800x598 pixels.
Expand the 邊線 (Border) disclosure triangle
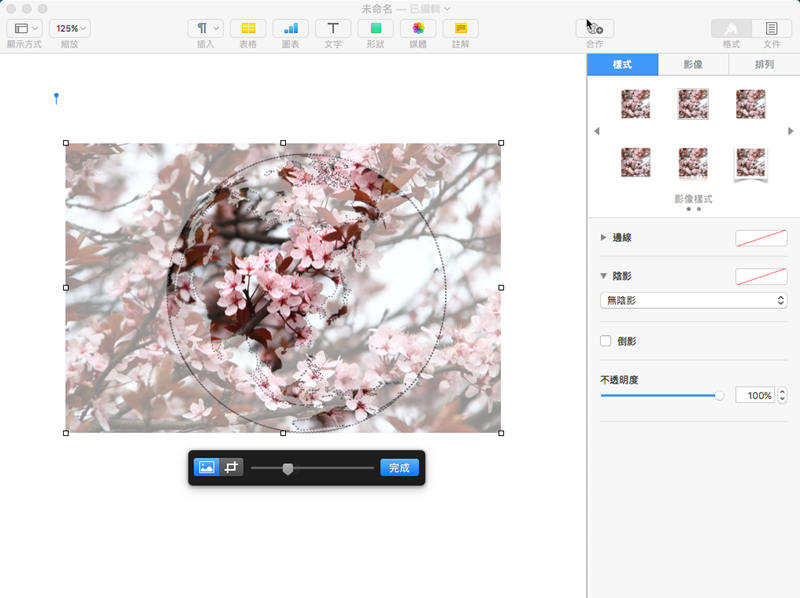(603, 238)
